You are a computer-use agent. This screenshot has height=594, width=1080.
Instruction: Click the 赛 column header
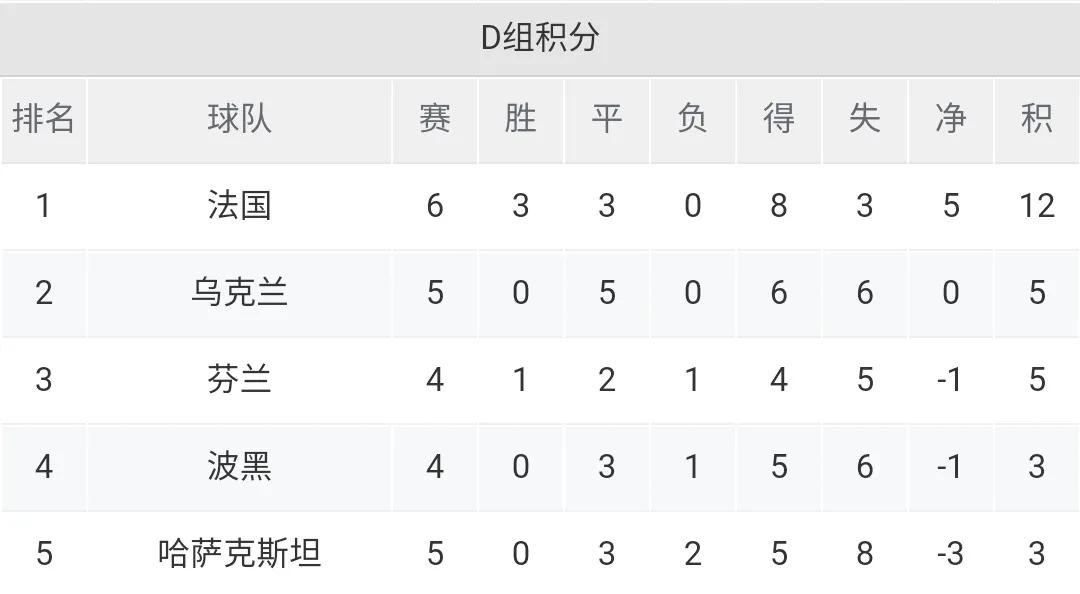point(435,118)
